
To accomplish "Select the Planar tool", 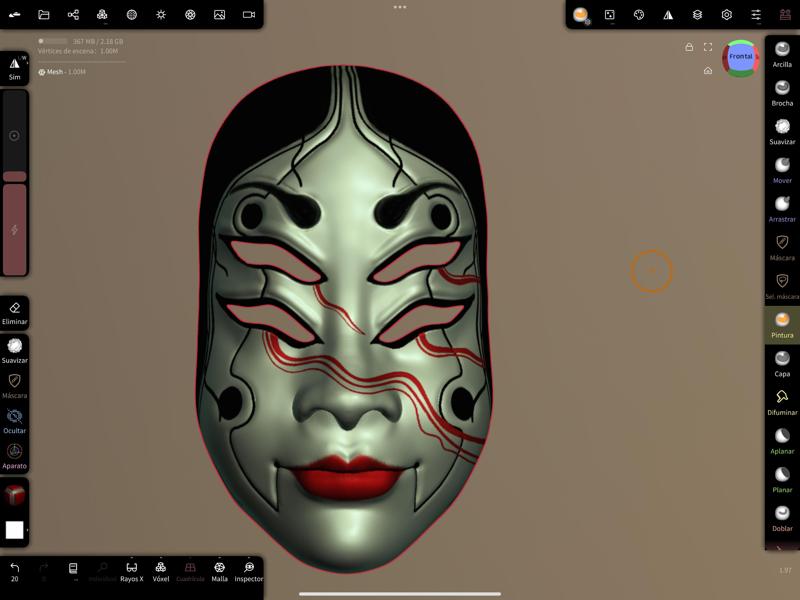I will coord(782,481).
